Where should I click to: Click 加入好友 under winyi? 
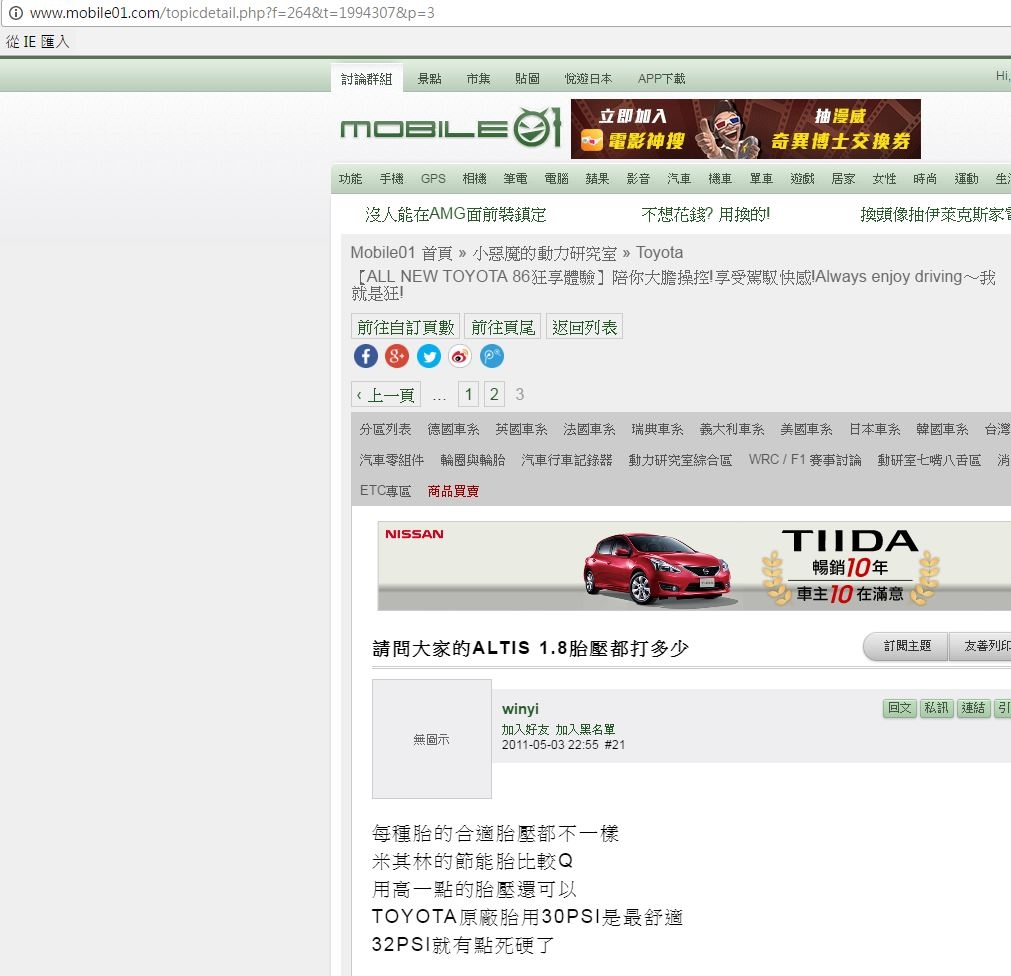pos(525,729)
